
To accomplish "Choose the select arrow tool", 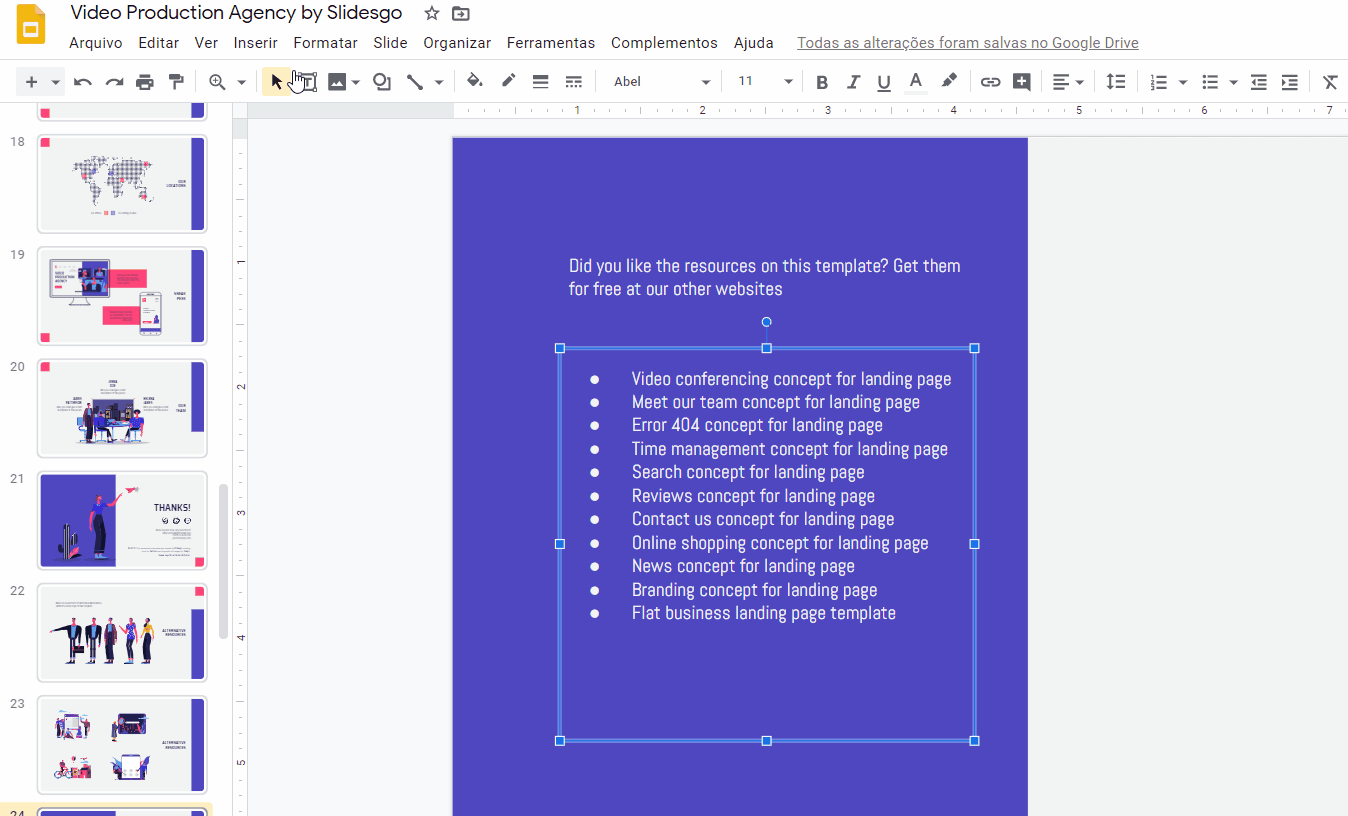I will (x=277, y=82).
